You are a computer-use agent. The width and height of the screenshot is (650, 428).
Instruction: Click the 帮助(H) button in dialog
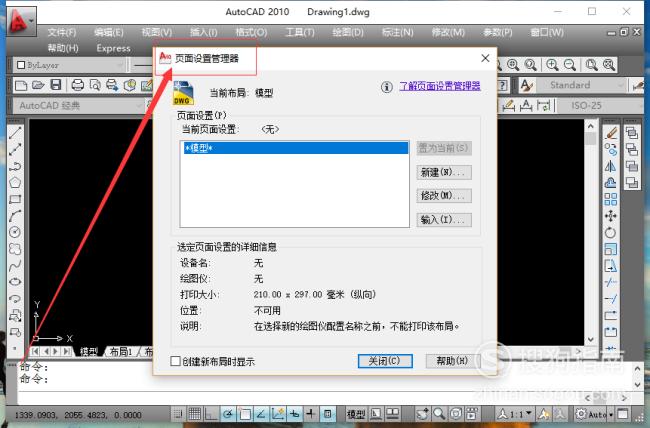point(453,361)
